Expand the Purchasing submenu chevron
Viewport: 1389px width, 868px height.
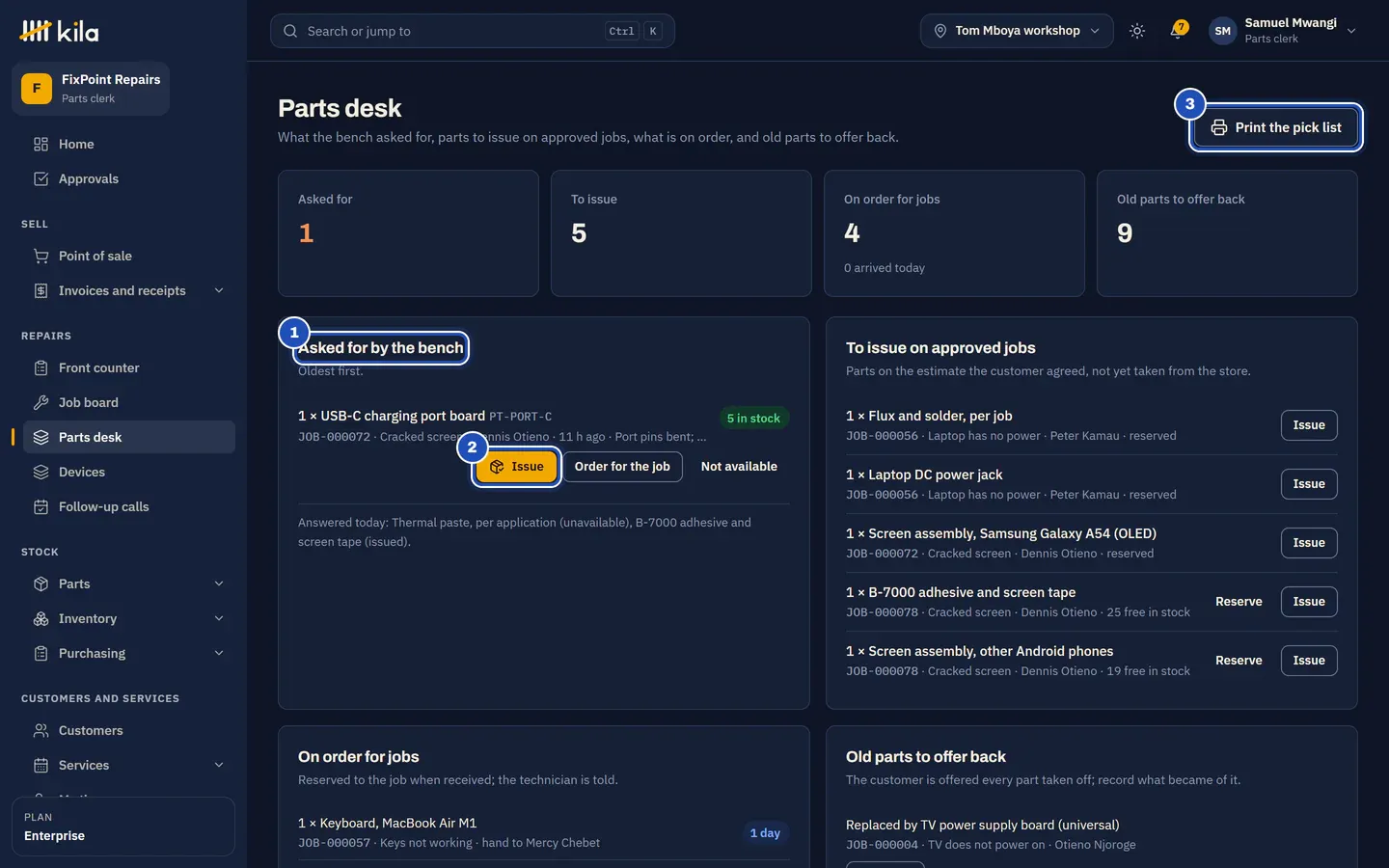tap(219, 653)
